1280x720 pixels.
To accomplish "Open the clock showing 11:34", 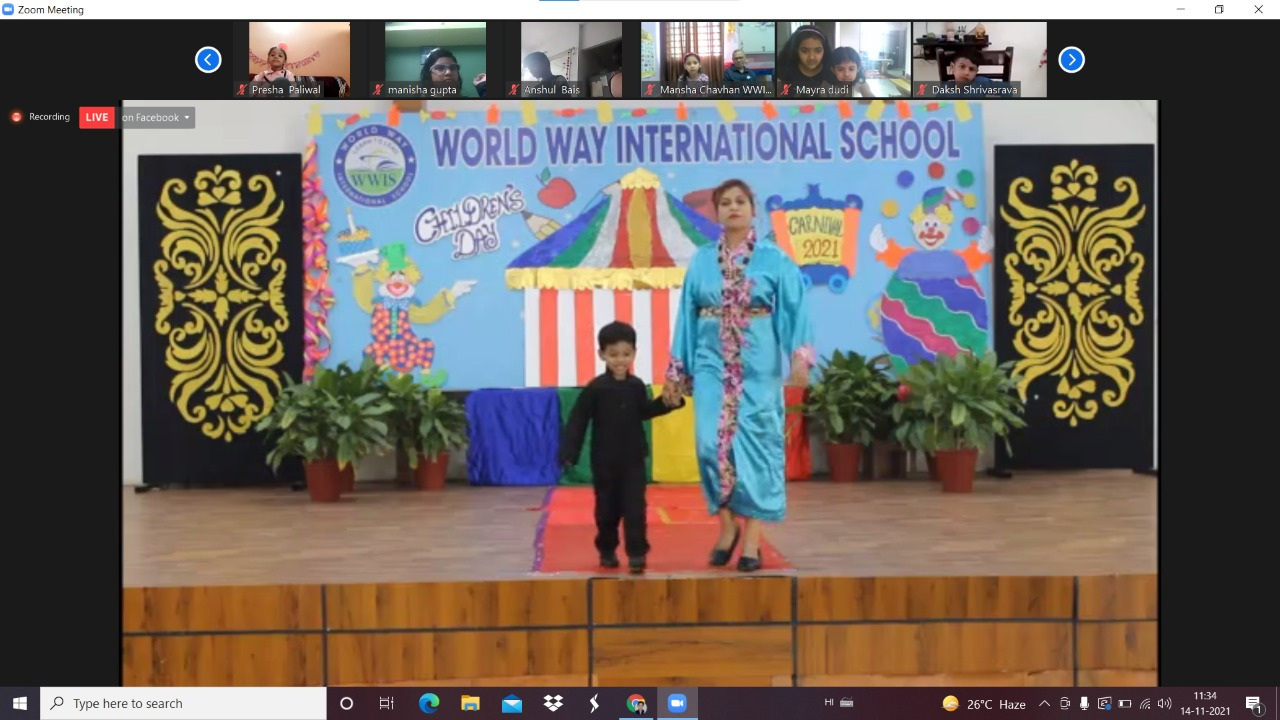I will coord(1205,703).
